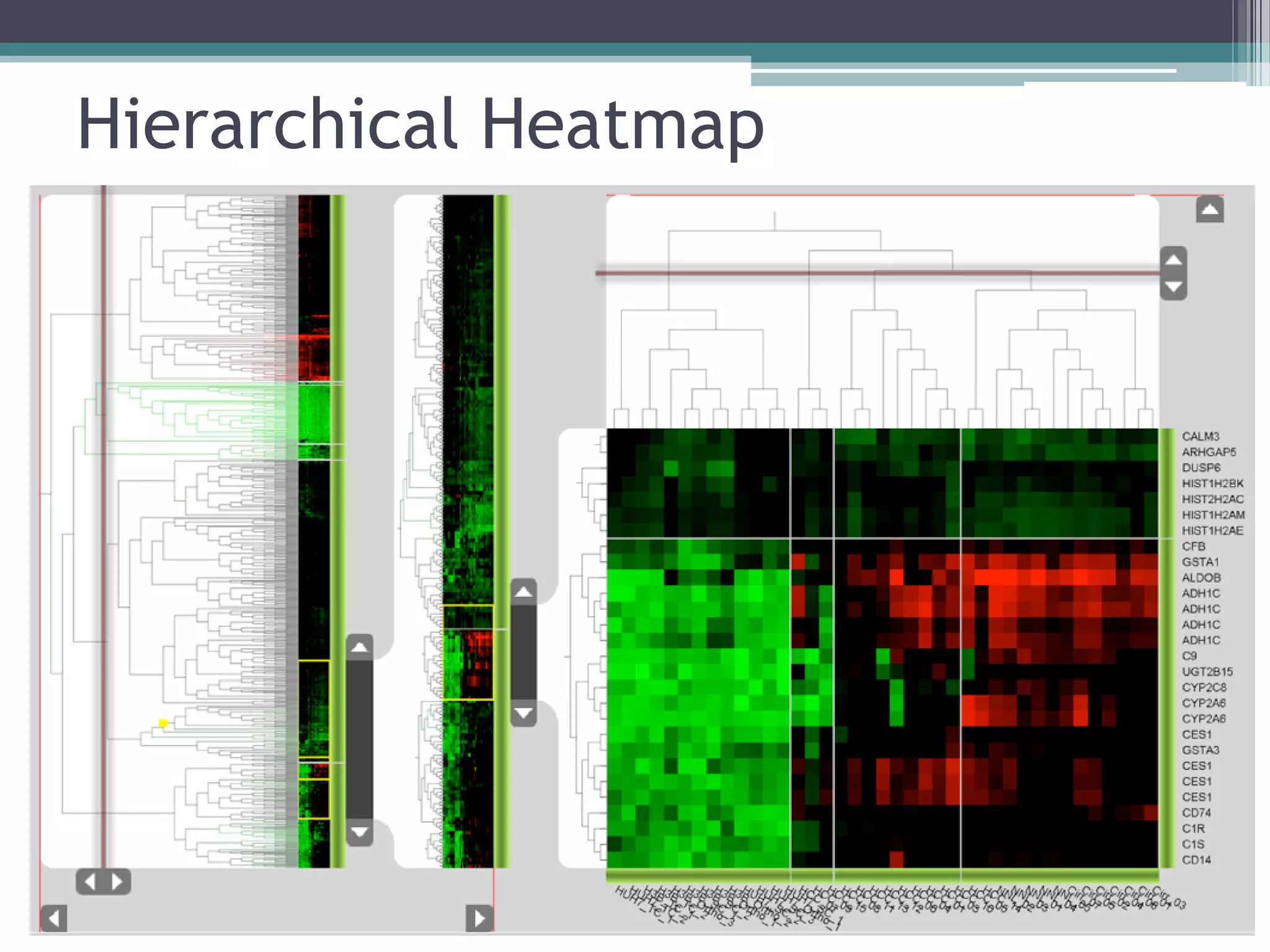Screen dimensions: 1270x952
Task: Click the down arrow of the middle heatmap scrollbar
Action: (x=523, y=713)
